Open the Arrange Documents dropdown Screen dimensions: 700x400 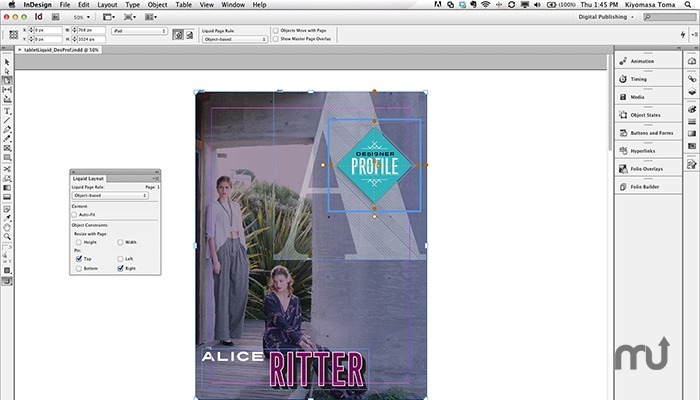[151, 17]
